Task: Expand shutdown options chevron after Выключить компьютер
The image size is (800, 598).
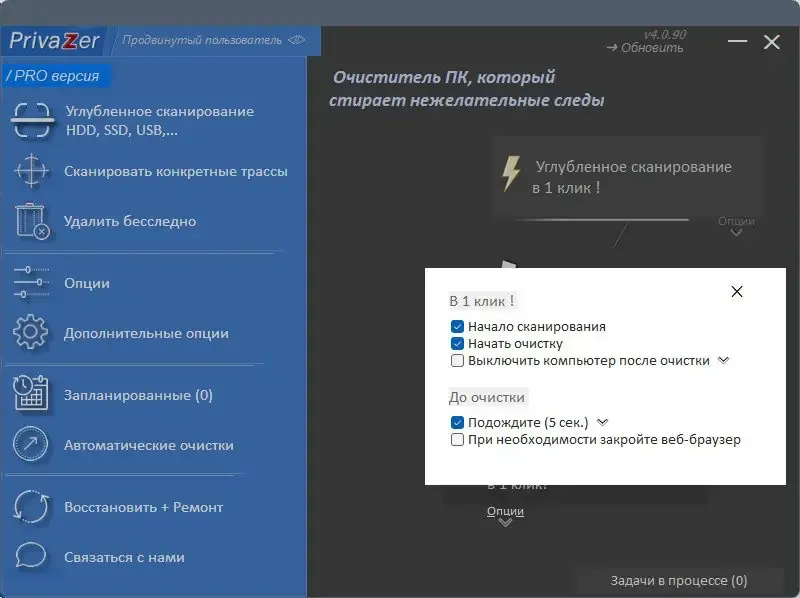Action: click(723, 360)
